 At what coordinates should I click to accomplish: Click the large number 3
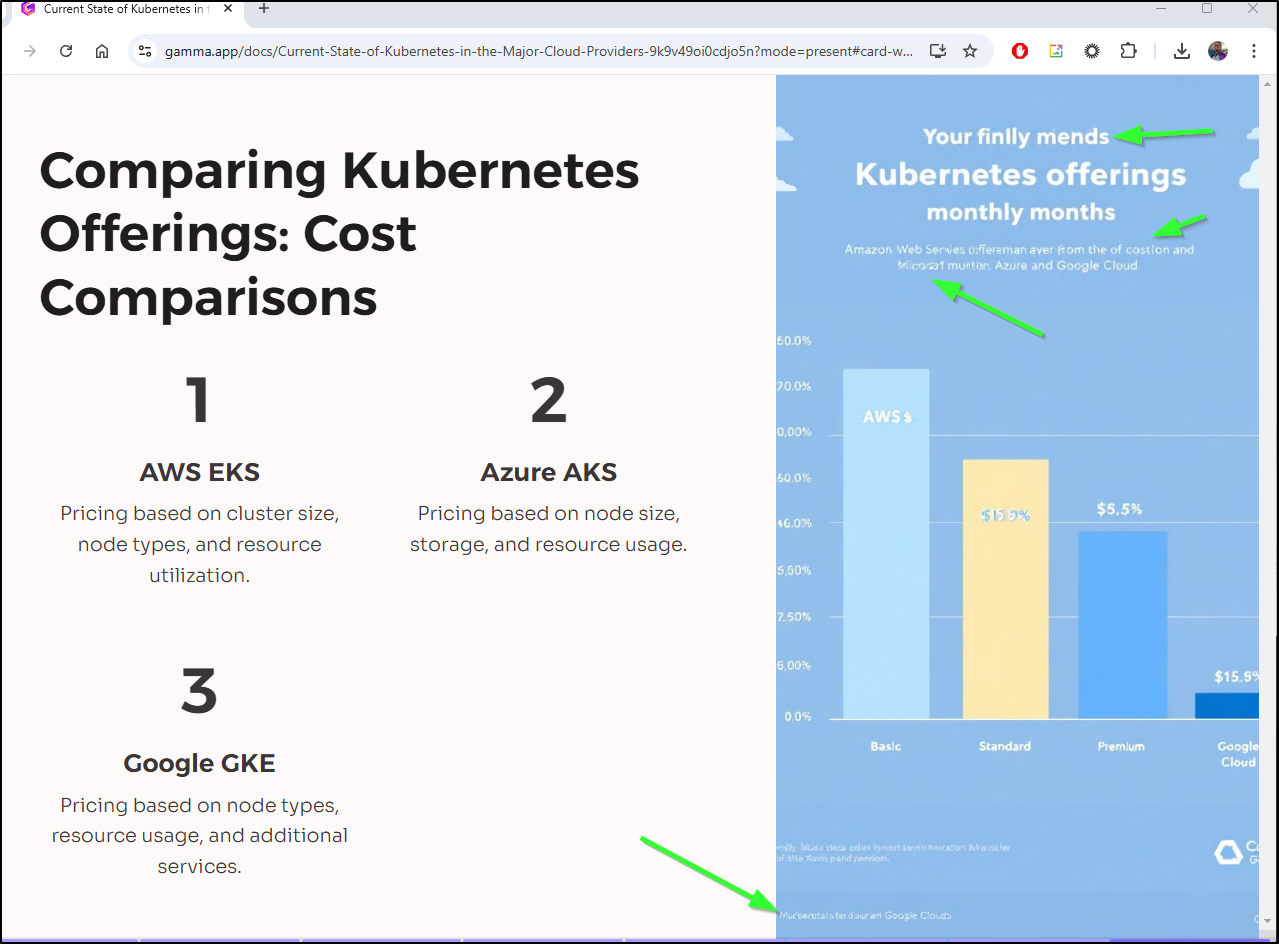pos(199,691)
